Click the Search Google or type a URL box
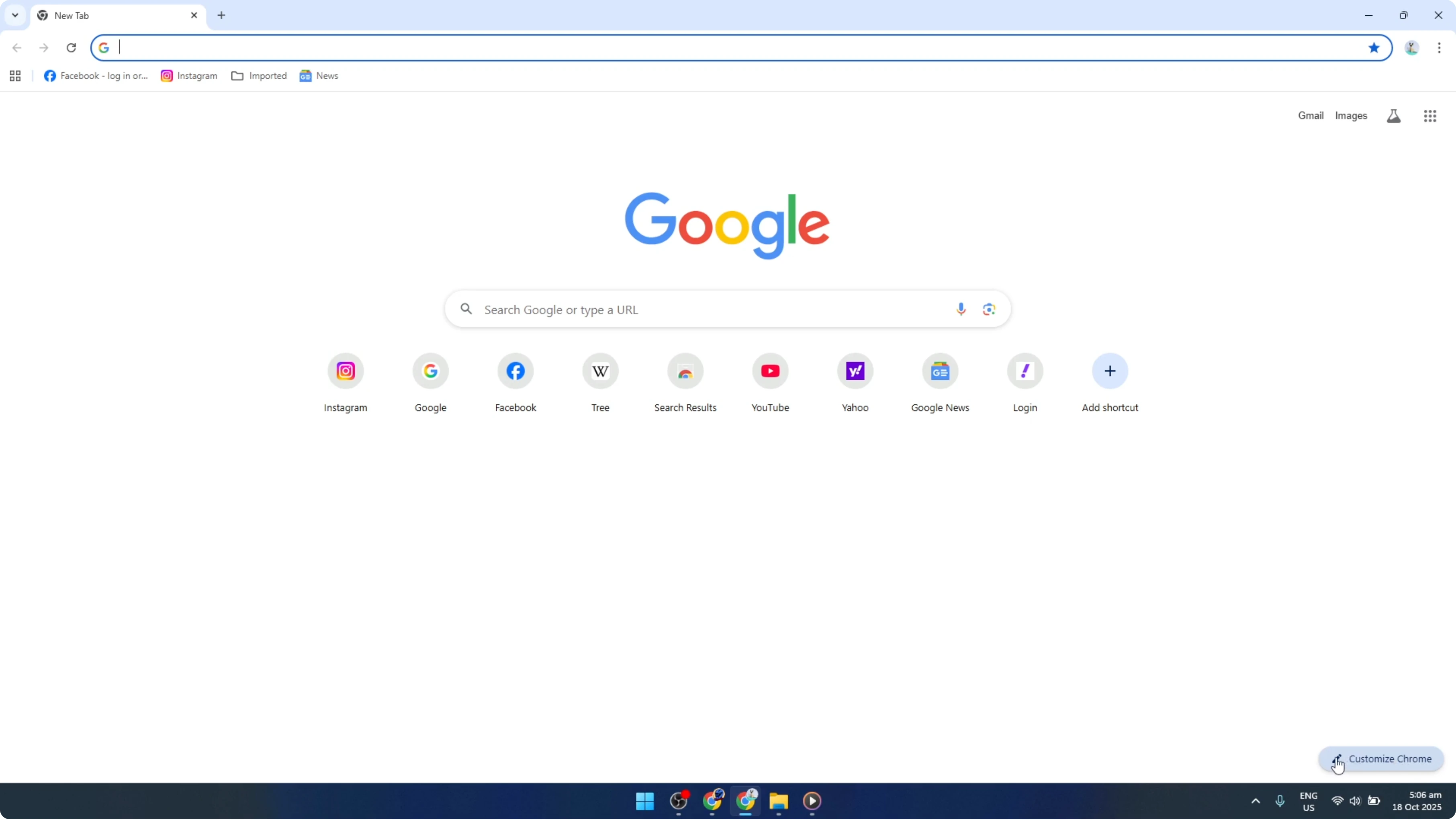The image size is (1456, 820). pyautogui.click(x=728, y=310)
